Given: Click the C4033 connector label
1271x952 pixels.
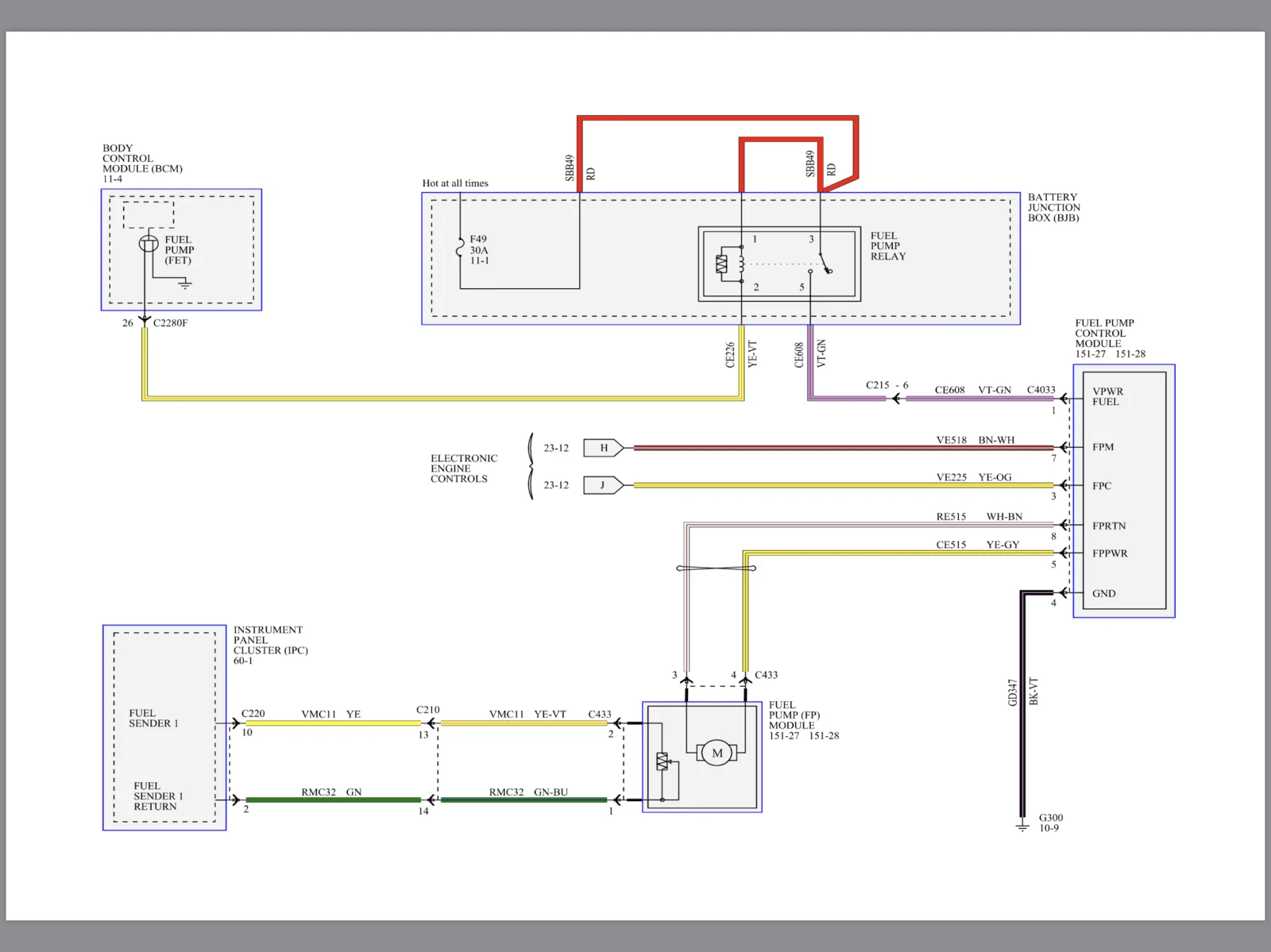Looking at the screenshot, I should (1041, 390).
